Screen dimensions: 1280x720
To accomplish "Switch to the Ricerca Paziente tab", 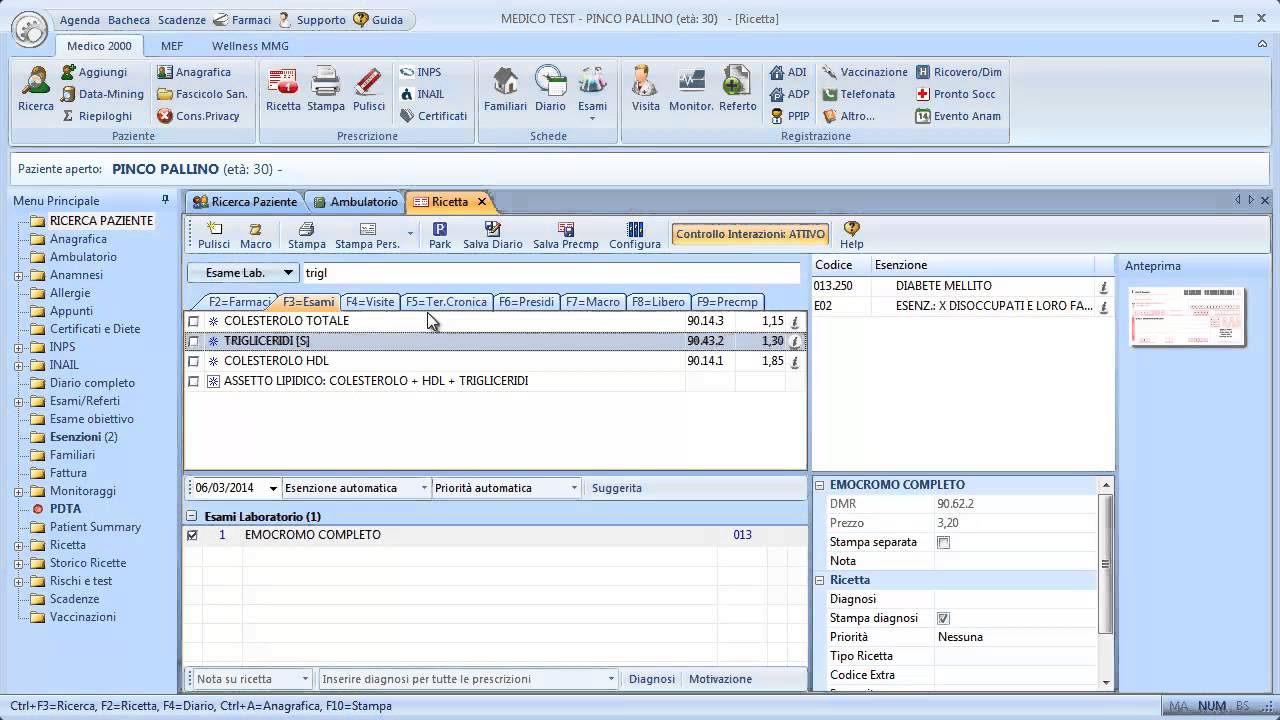I will (245, 202).
